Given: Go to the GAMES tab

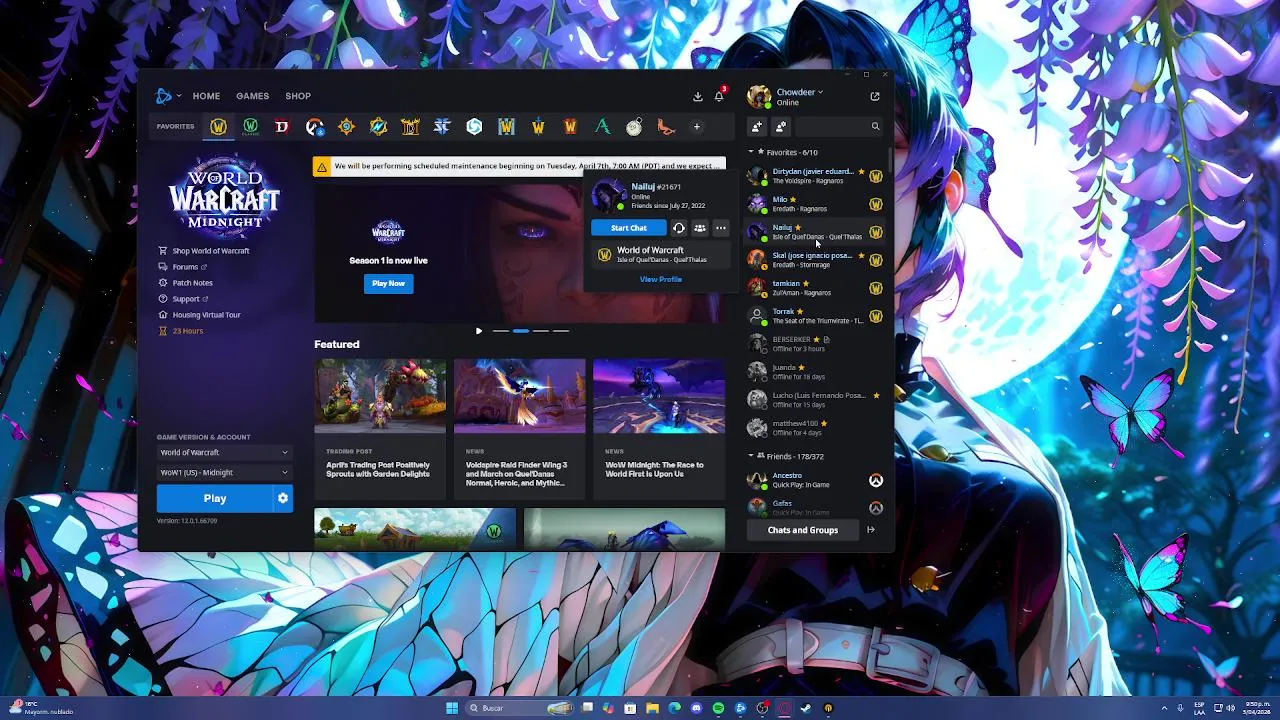Looking at the screenshot, I should tap(252, 96).
